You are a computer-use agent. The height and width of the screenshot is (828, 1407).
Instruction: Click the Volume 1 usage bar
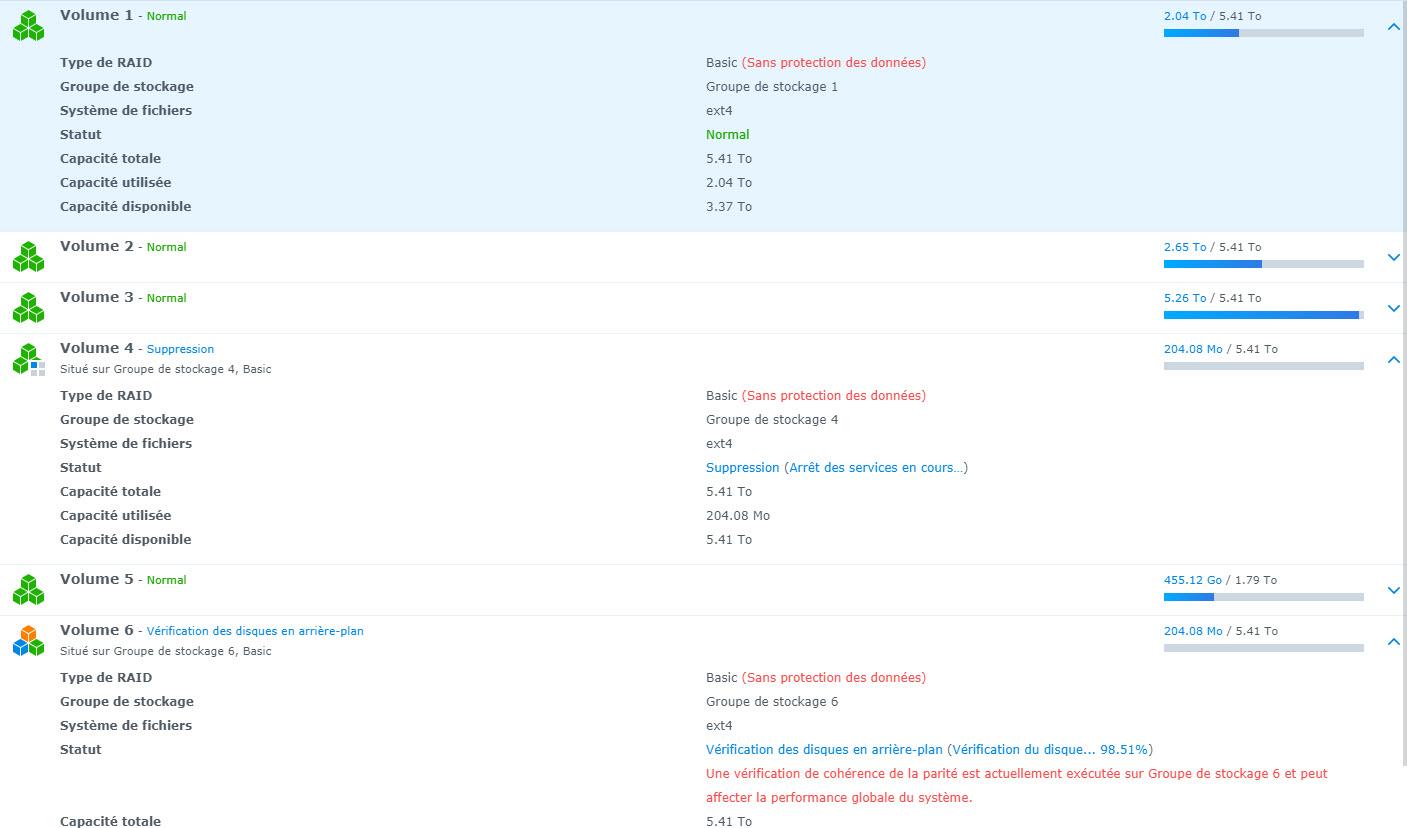click(x=1263, y=33)
